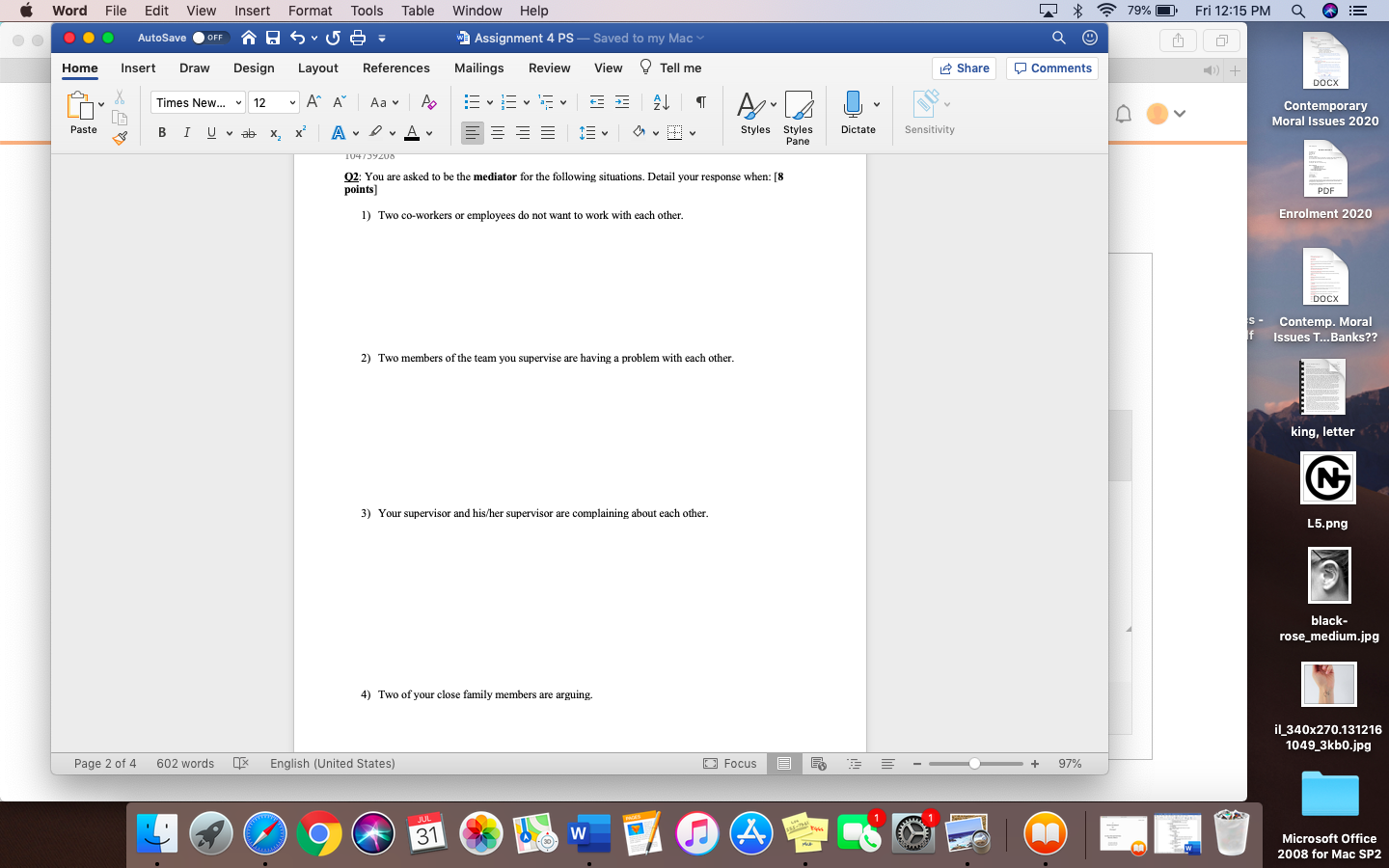
Task: Switch to the Mailings ribbon tab
Action: (478, 68)
